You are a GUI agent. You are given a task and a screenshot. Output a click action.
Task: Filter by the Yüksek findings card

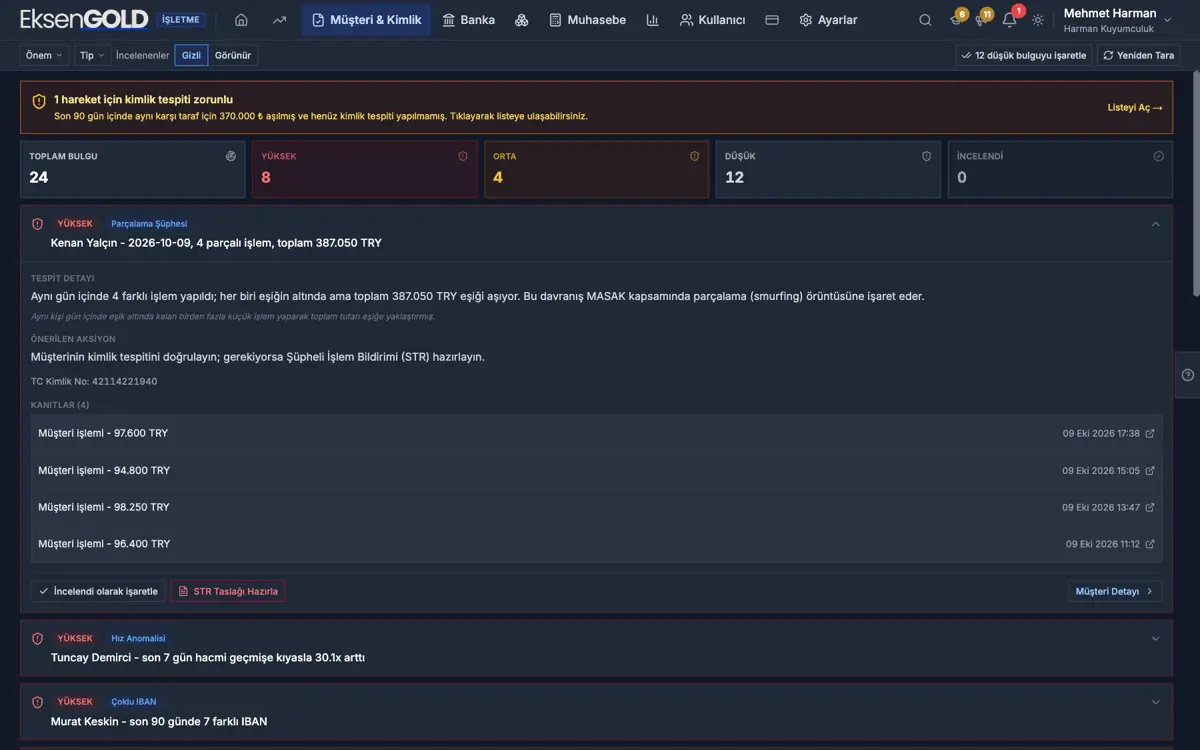pyautogui.click(x=365, y=169)
